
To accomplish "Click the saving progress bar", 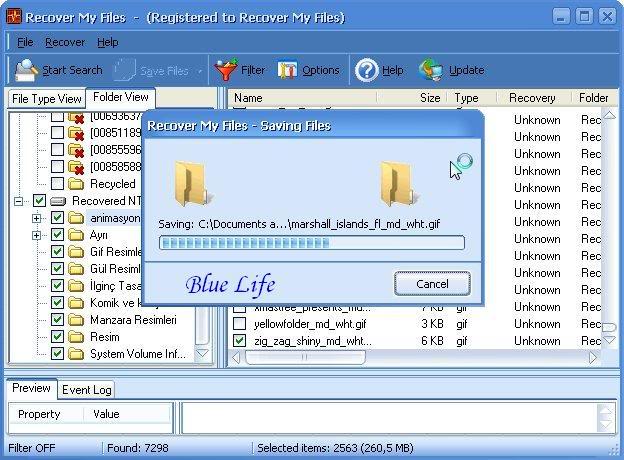I will [x=312, y=243].
